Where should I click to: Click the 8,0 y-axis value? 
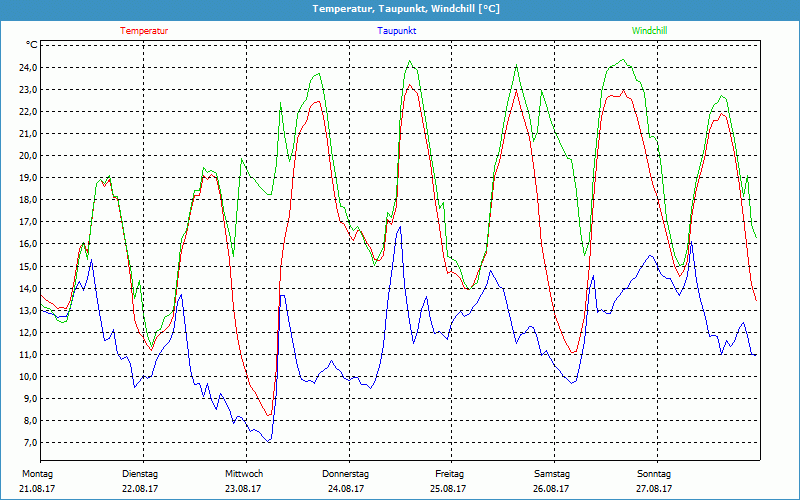coord(30,420)
